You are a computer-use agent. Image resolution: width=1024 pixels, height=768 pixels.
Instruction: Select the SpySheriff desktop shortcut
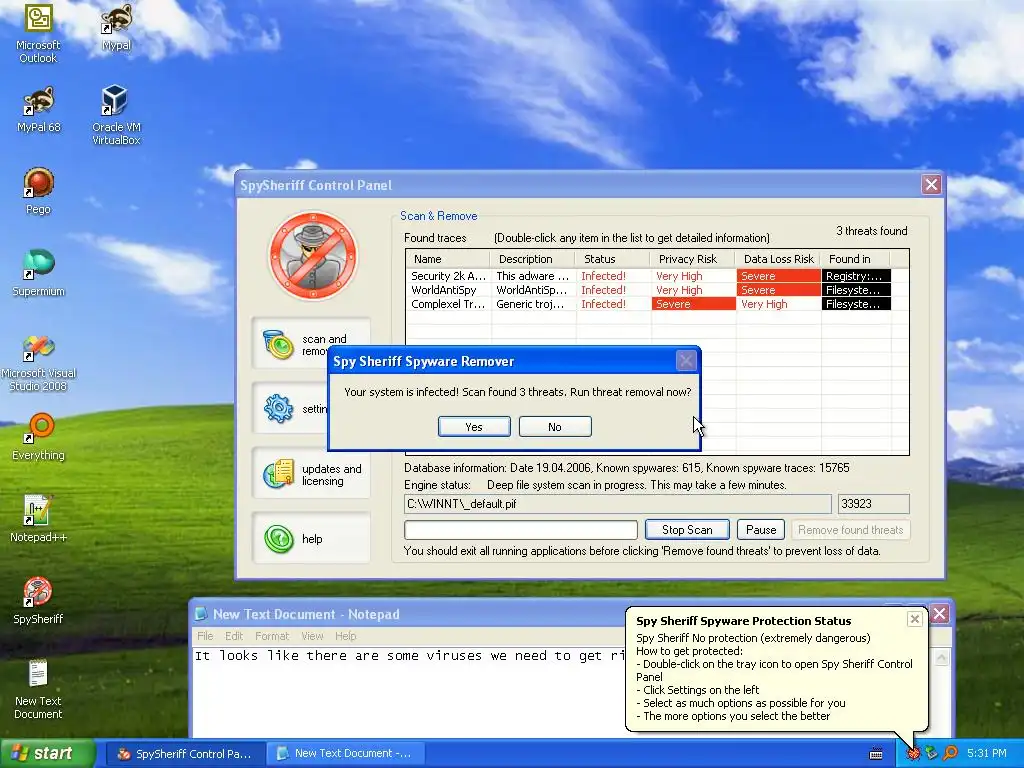tap(39, 601)
